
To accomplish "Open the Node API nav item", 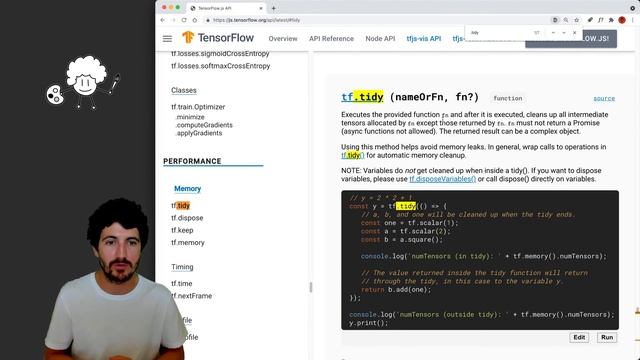I will click(x=380, y=39).
